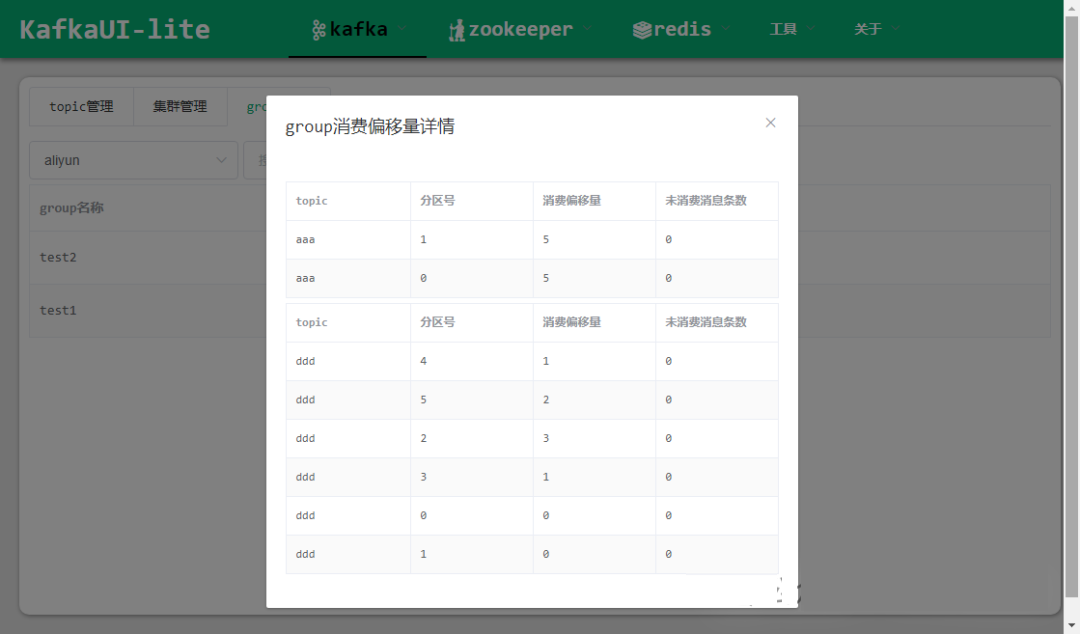Click the kafka logo icon in navbar

319,30
